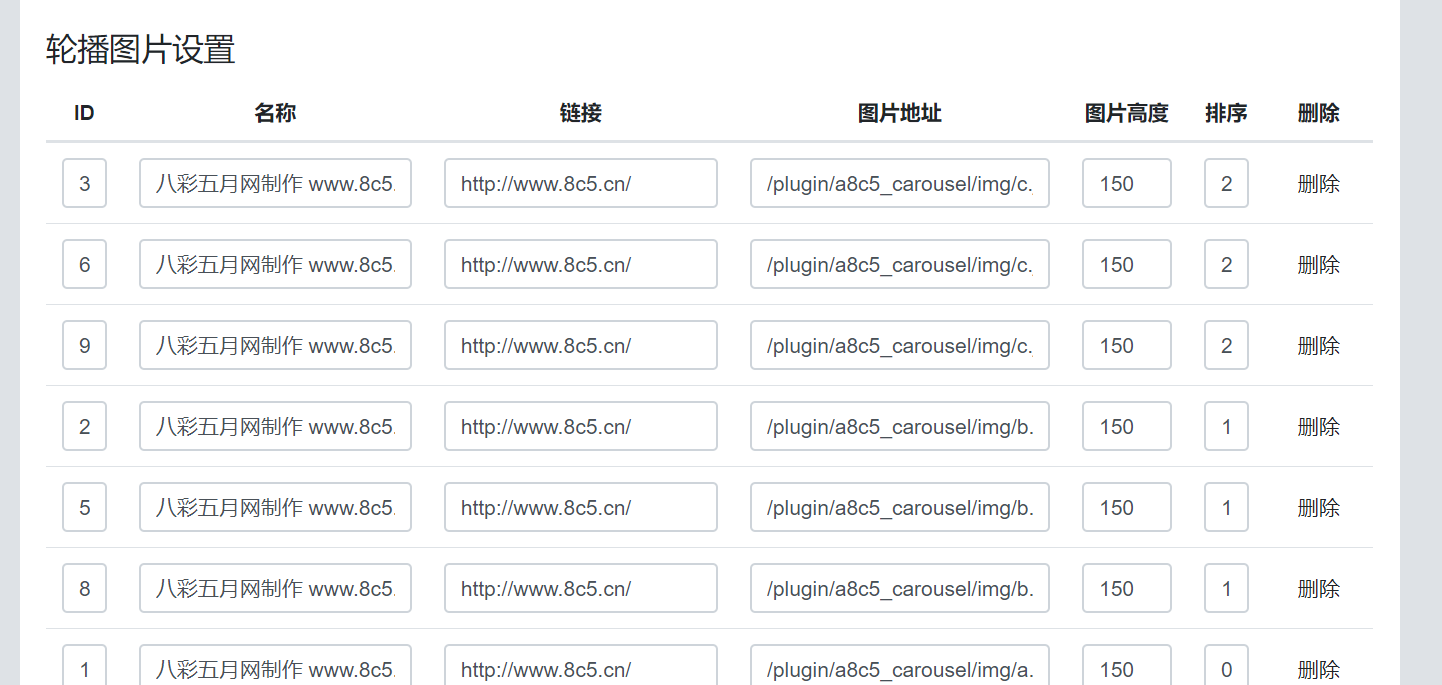Focus the link URL field in row ID 8
Screen dimensions: 1442x685
point(581,588)
